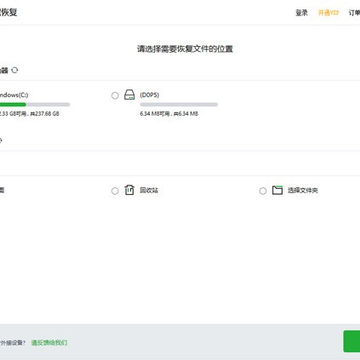Click the (DOPS) drive name text
This screenshot has height=360, width=360.
coord(149,95)
